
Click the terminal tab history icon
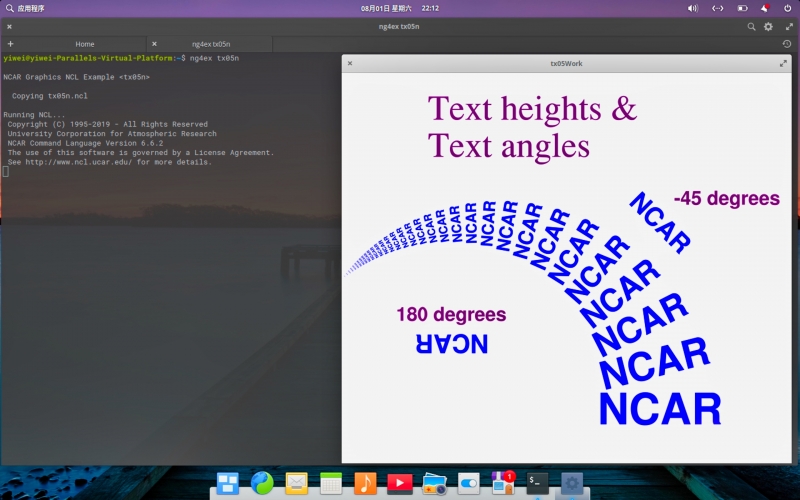coord(787,44)
